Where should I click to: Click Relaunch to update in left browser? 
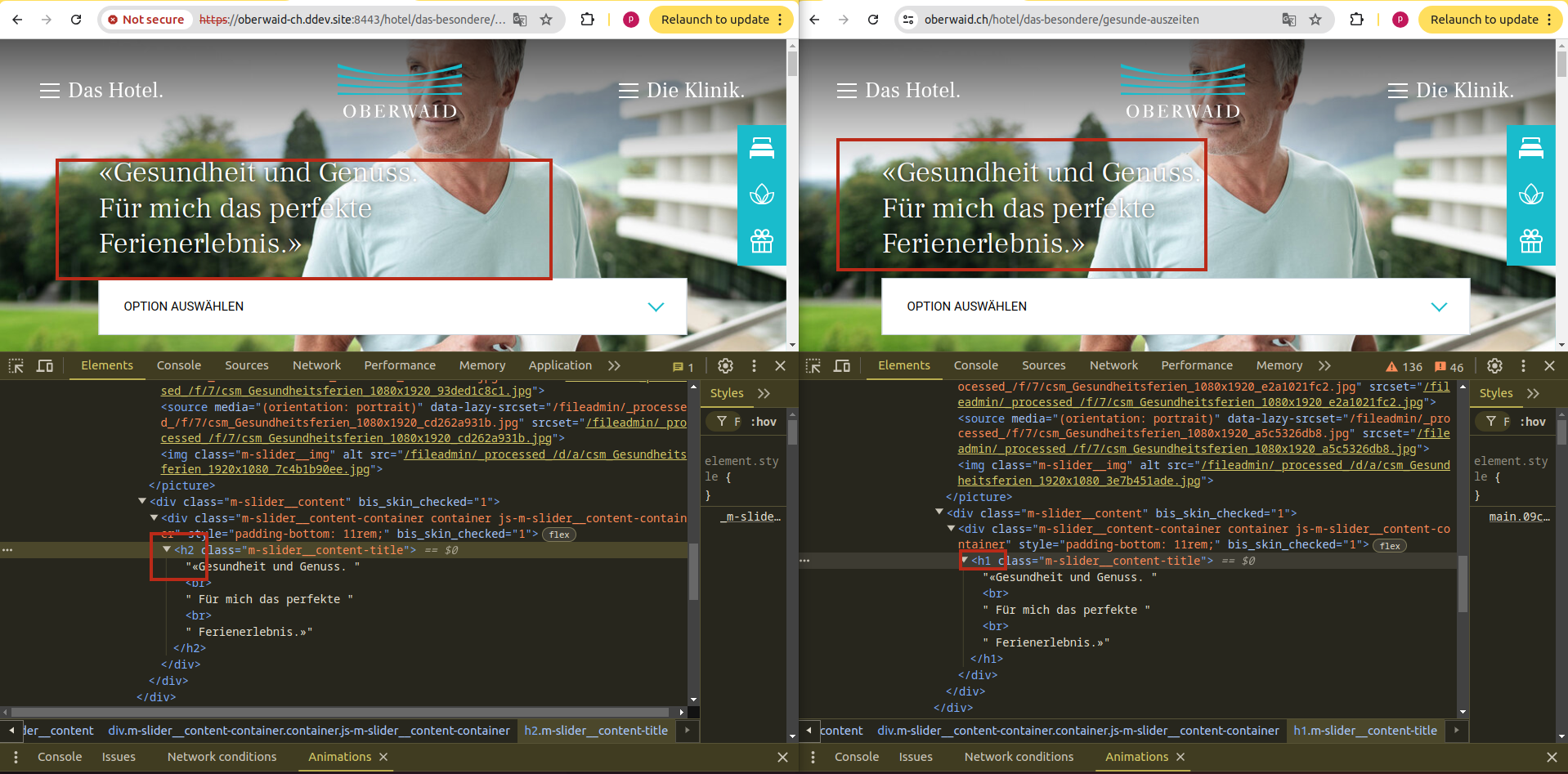click(721, 20)
